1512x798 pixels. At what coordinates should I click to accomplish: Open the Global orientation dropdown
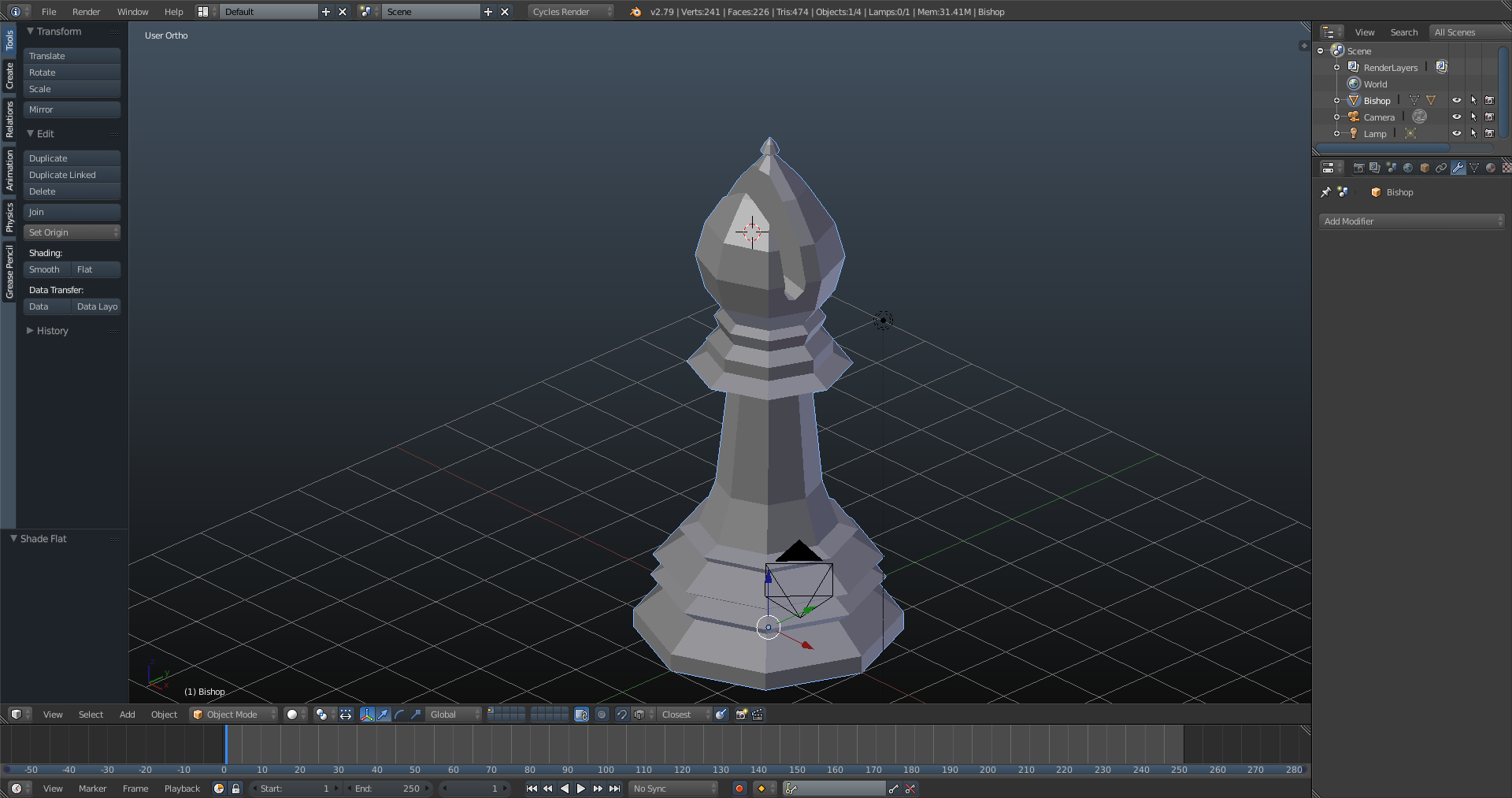454,714
